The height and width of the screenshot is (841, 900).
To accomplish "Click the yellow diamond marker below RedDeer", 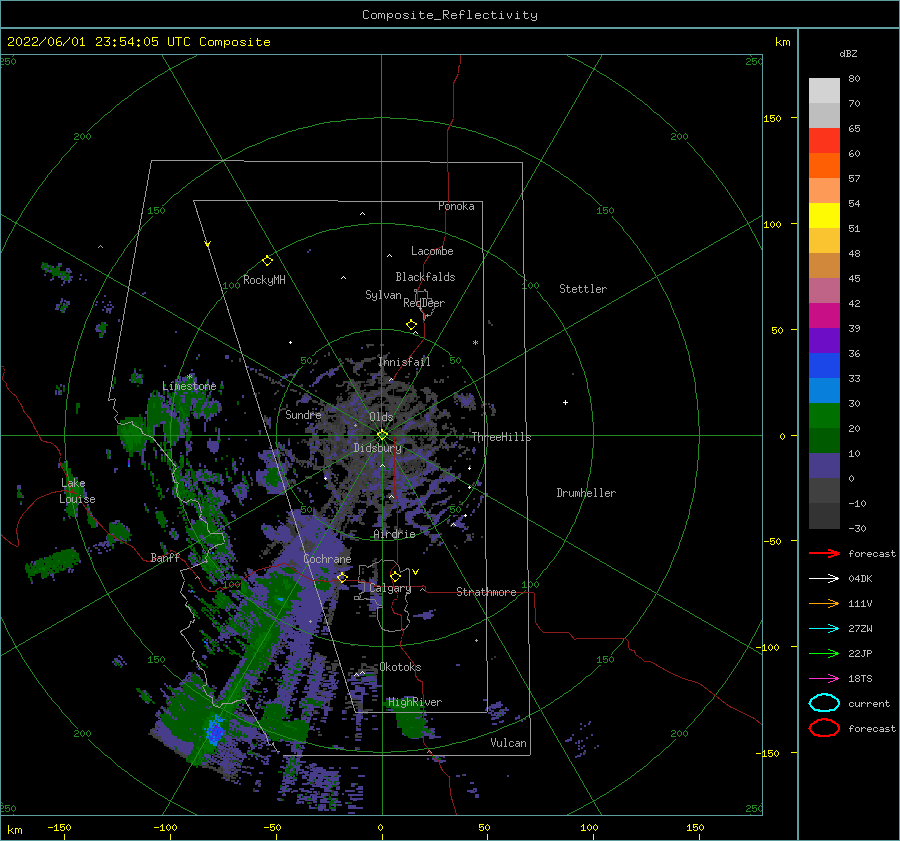I will pyautogui.click(x=411, y=325).
